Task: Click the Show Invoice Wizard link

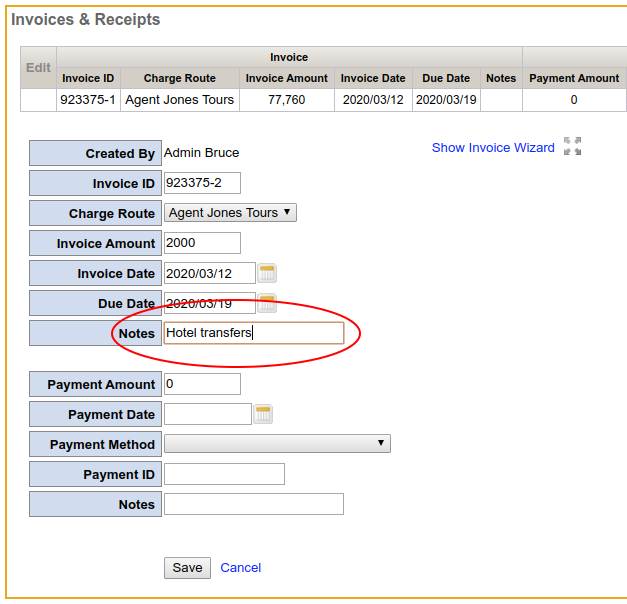Action: pos(493,147)
